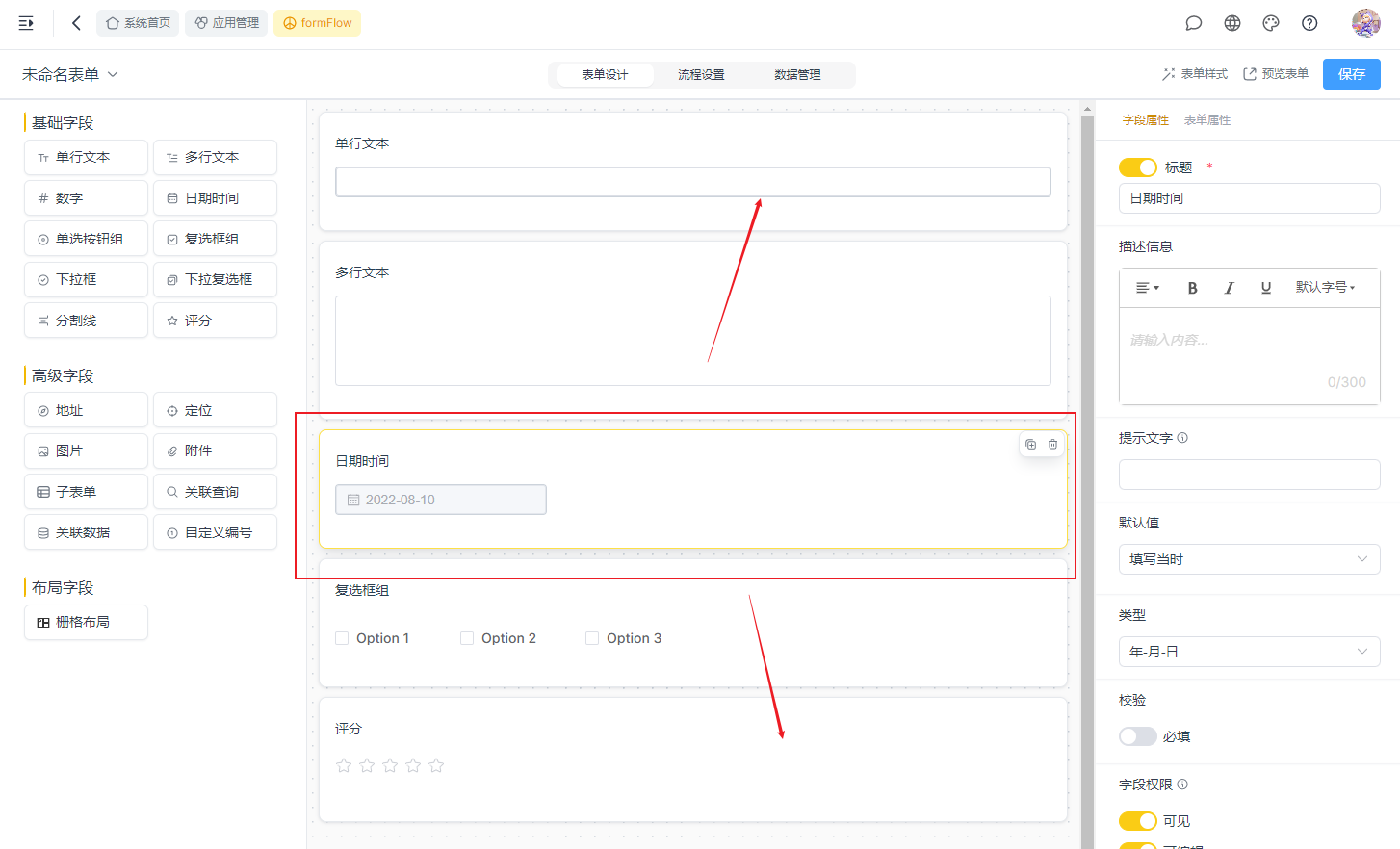Add a 多行文本 field
This screenshot has height=849, width=1400.
(x=215, y=158)
